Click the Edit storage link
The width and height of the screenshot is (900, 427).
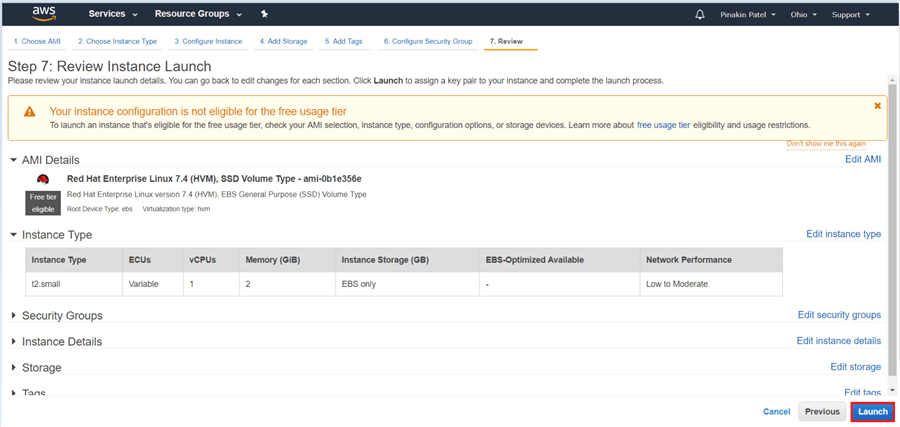click(855, 367)
